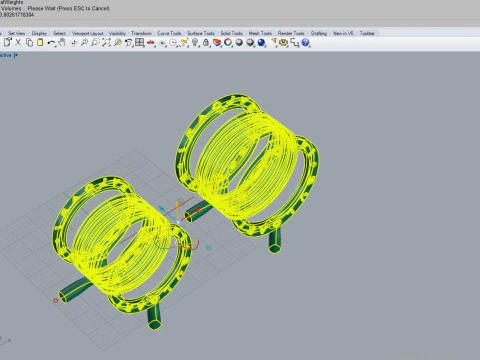Open the Drafting tab

point(319,33)
